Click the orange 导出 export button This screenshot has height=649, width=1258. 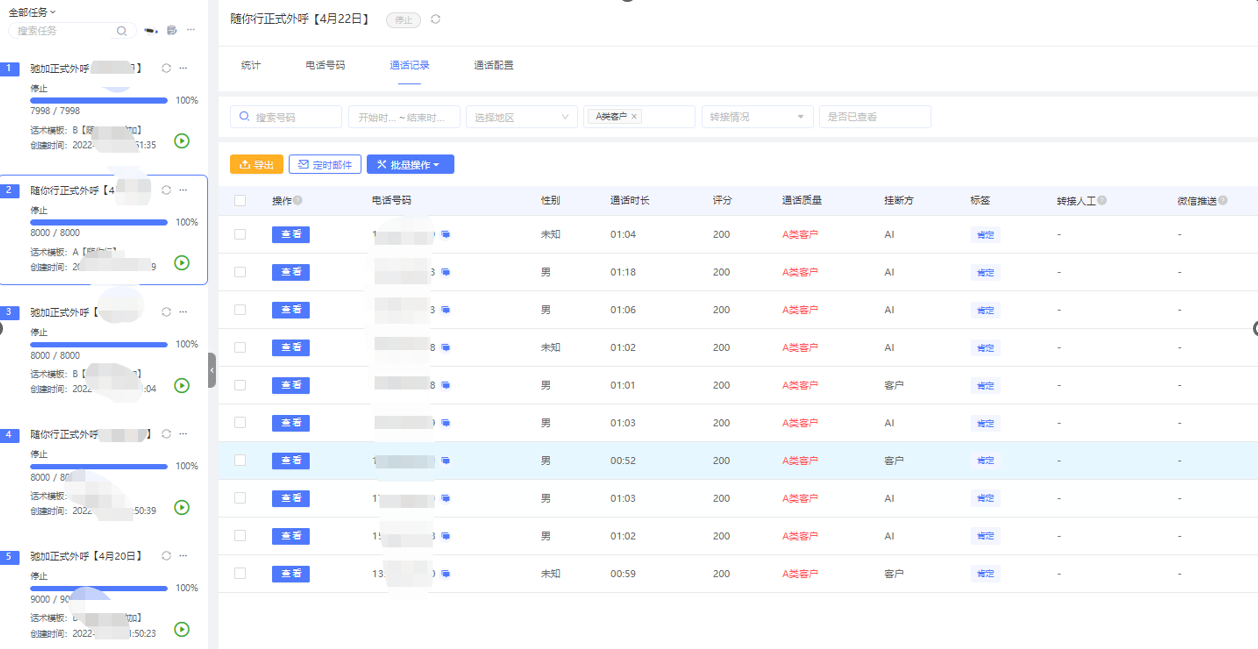[256, 165]
